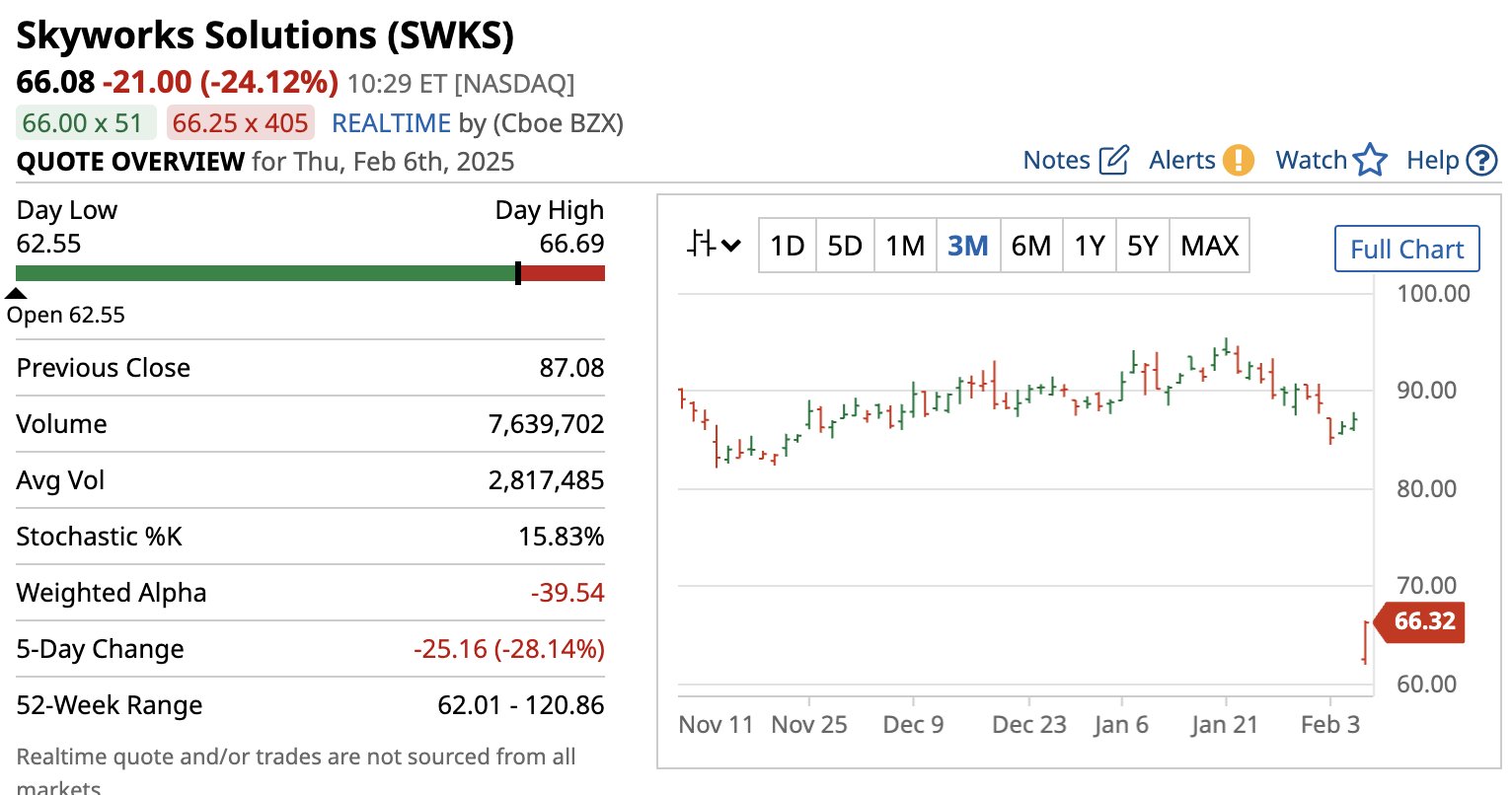Switch chart to 6M range
The width and height of the screenshot is (1512, 795).
1031,245
